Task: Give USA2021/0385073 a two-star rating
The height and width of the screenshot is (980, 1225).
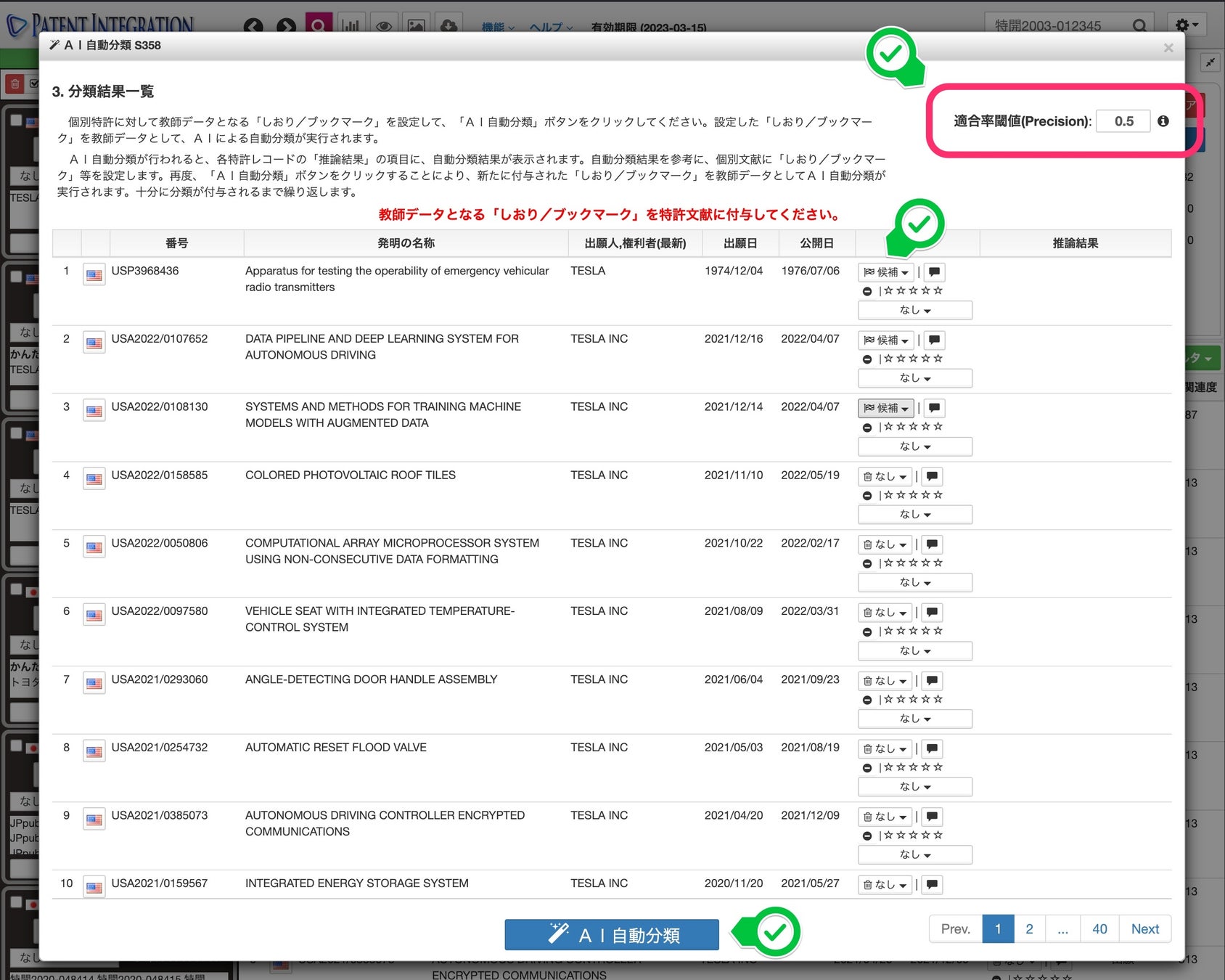Action: point(901,836)
